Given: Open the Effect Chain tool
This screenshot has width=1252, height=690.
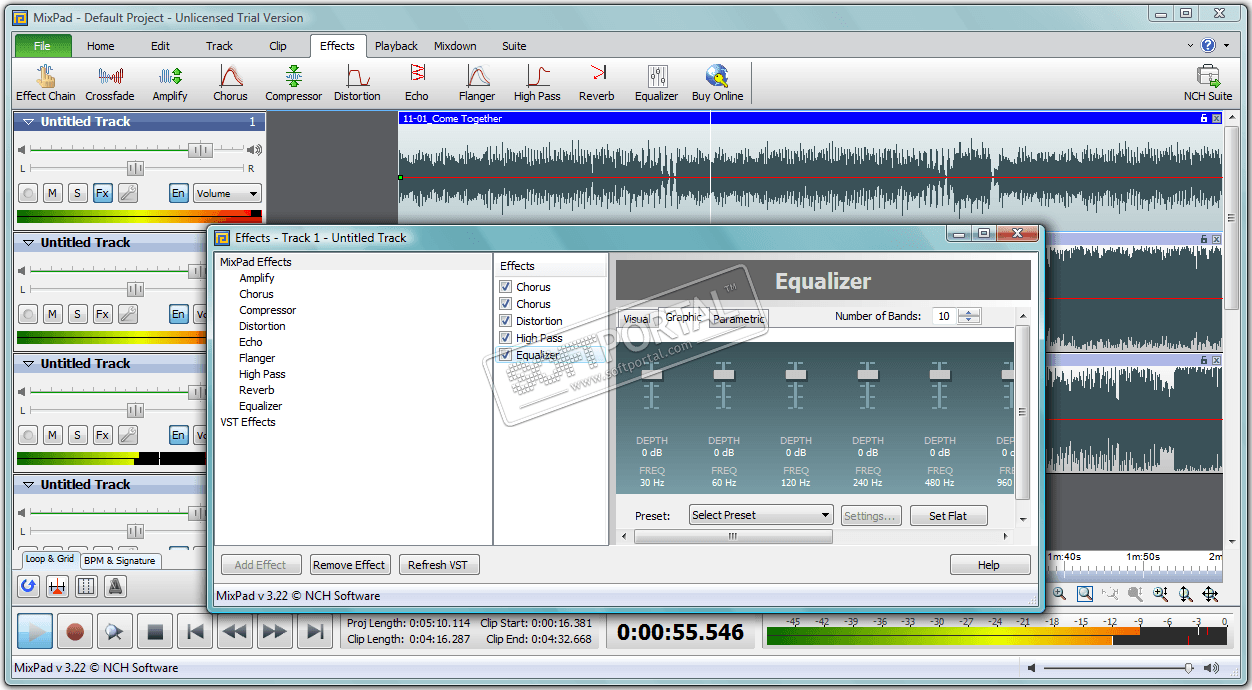Looking at the screenshot, I should pos(45,82).
